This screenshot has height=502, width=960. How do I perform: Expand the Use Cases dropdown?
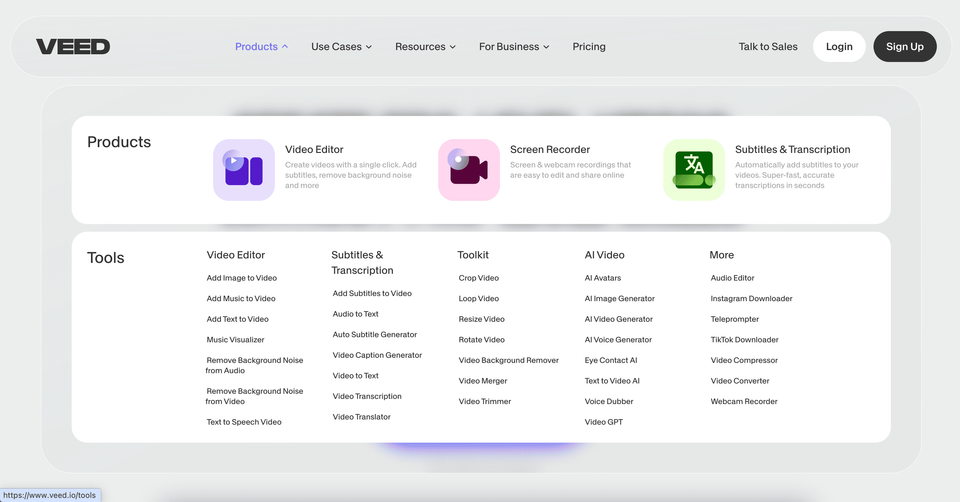341,47
